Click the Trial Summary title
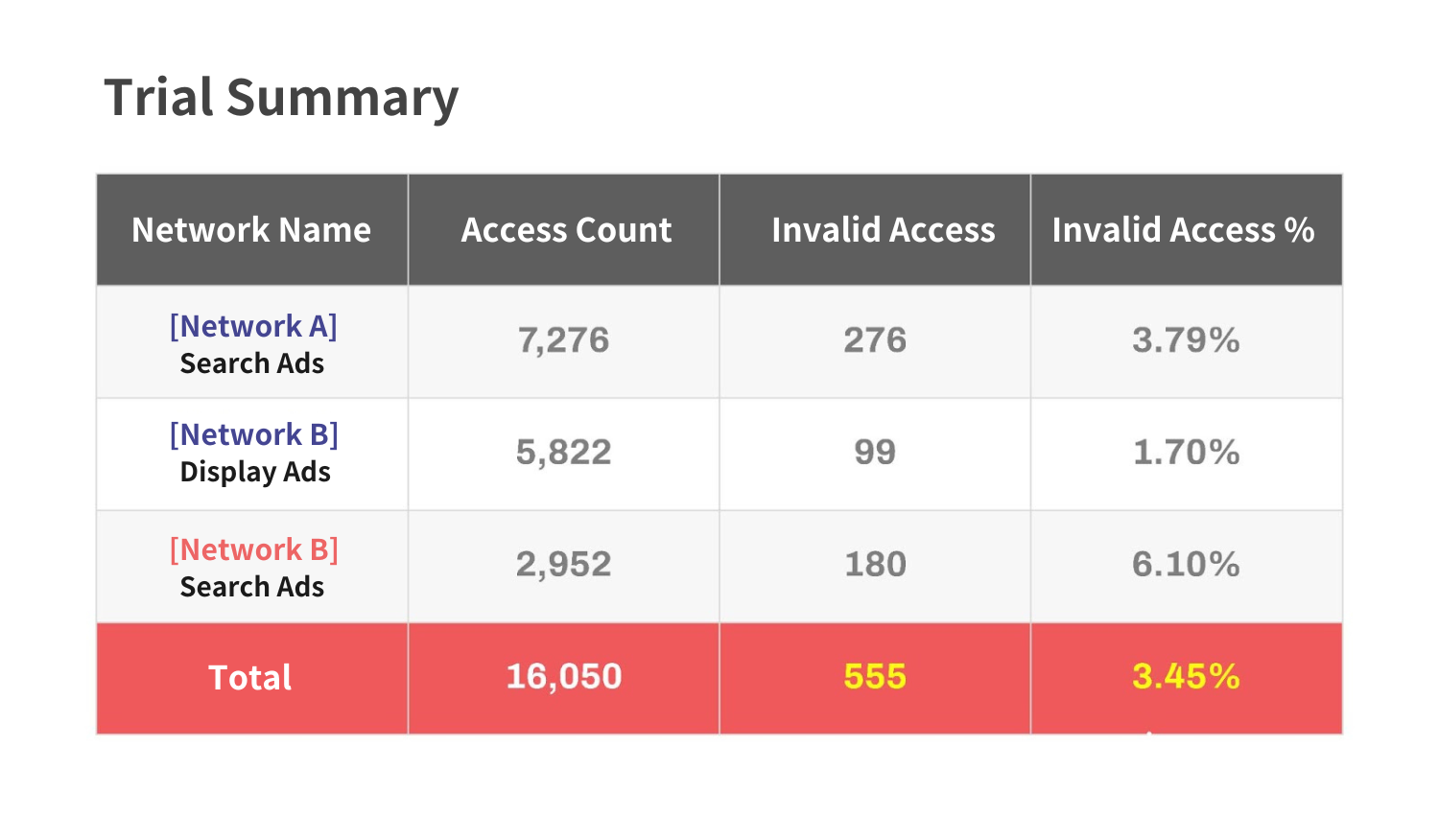Image resolution: width=1439 pixels, height=840 pixels. tap(281, 98)
